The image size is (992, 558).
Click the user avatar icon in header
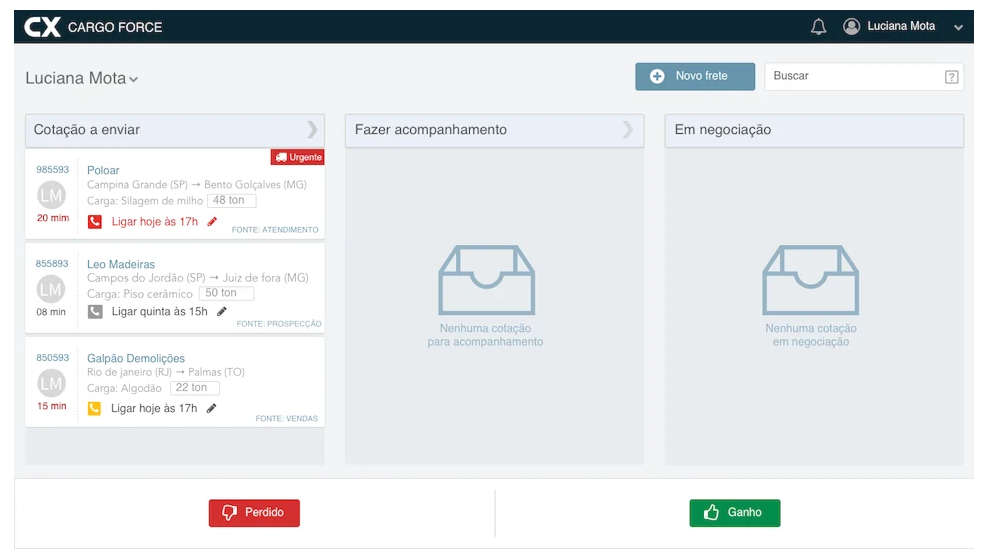tap(852, 26)
